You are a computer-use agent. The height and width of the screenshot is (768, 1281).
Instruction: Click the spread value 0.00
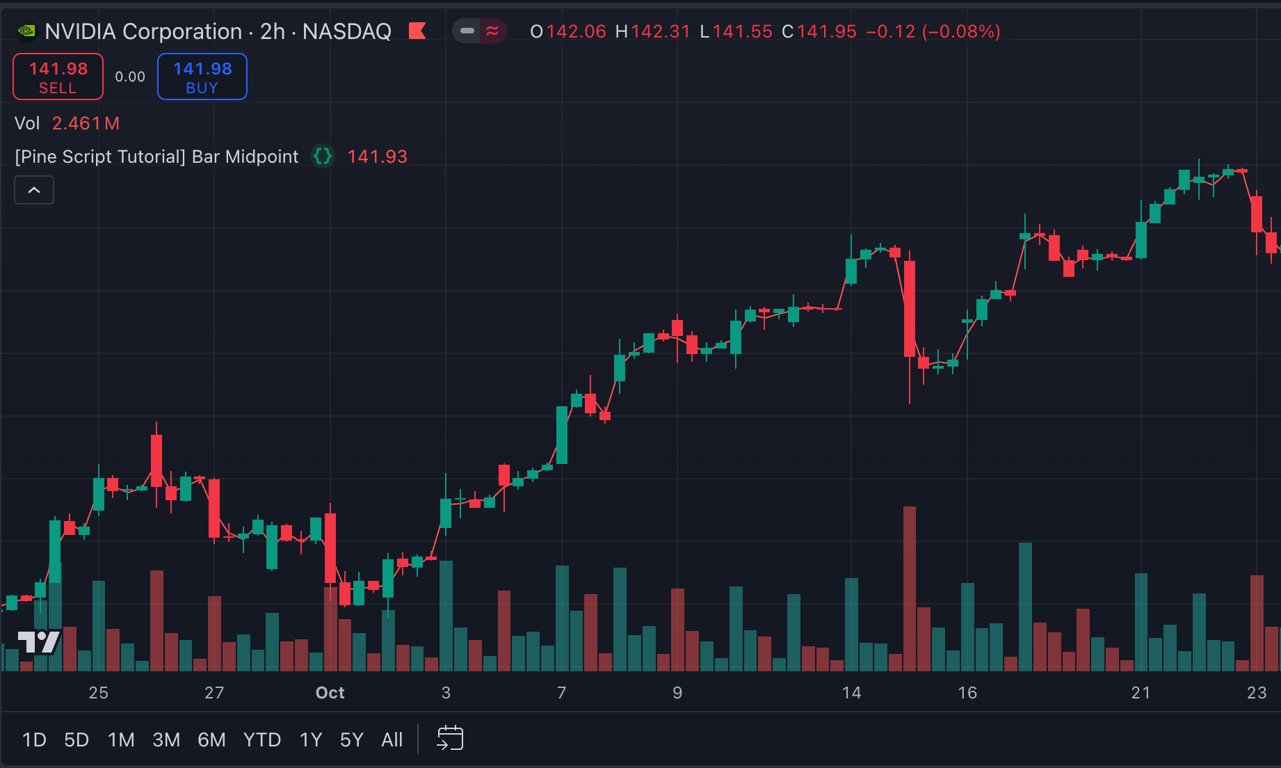pos(130,77)
